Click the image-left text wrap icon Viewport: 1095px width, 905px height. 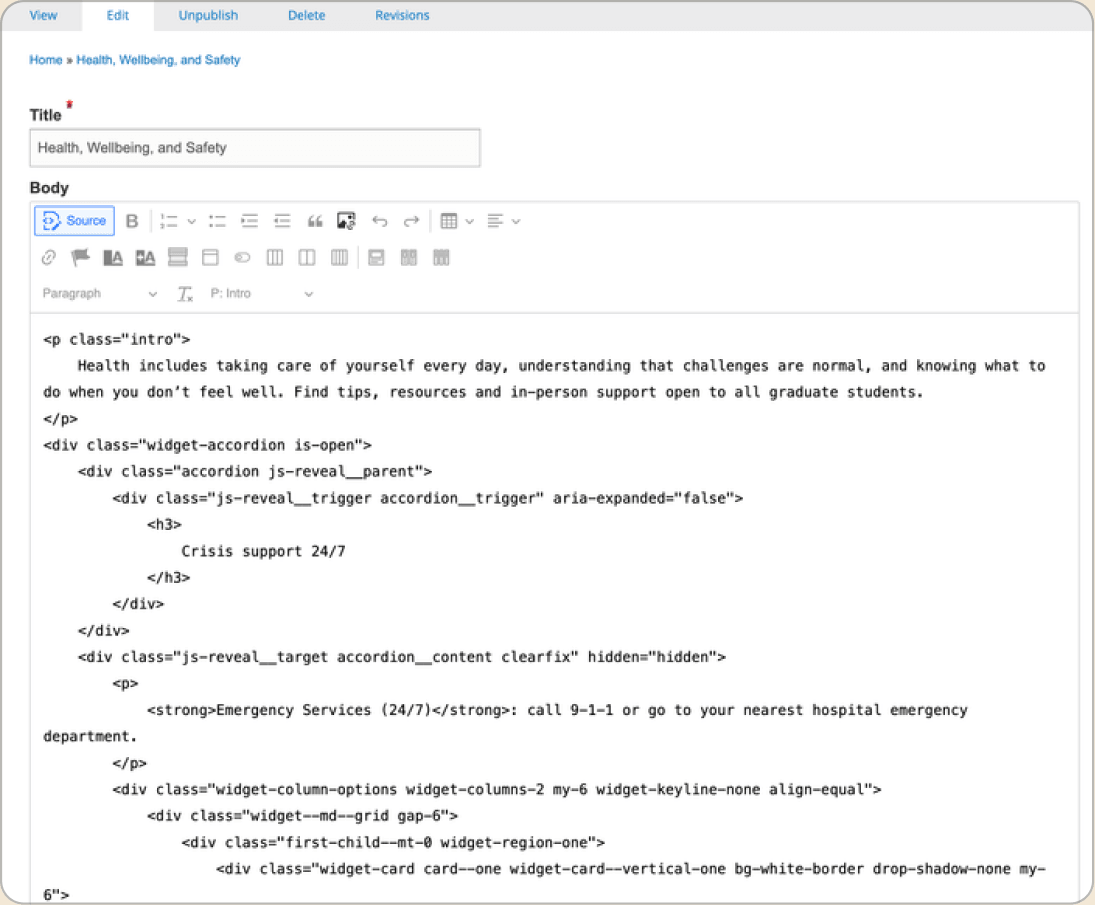(112, 258)
